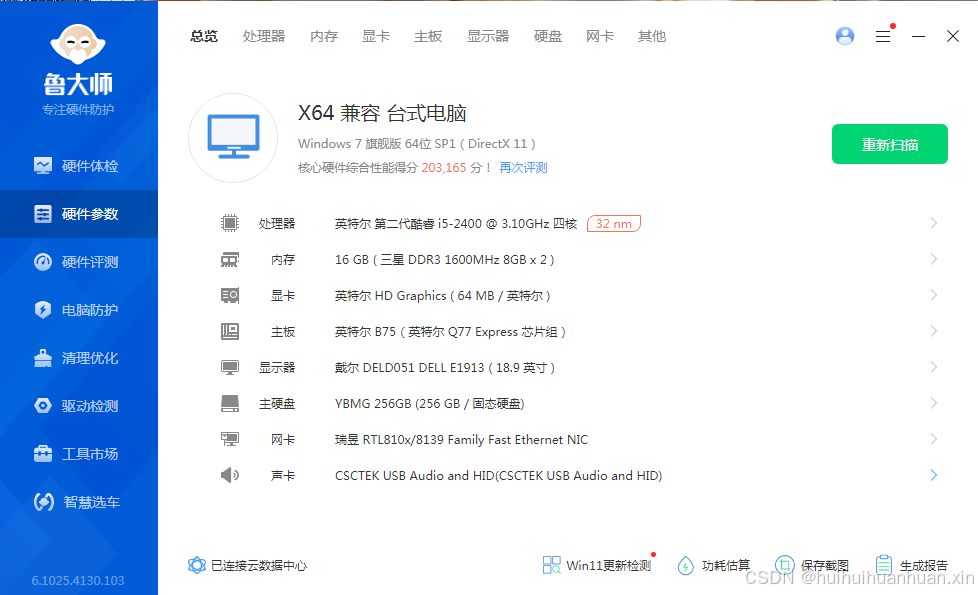Switch to the 显卡 tab

[x=376, y=36]
